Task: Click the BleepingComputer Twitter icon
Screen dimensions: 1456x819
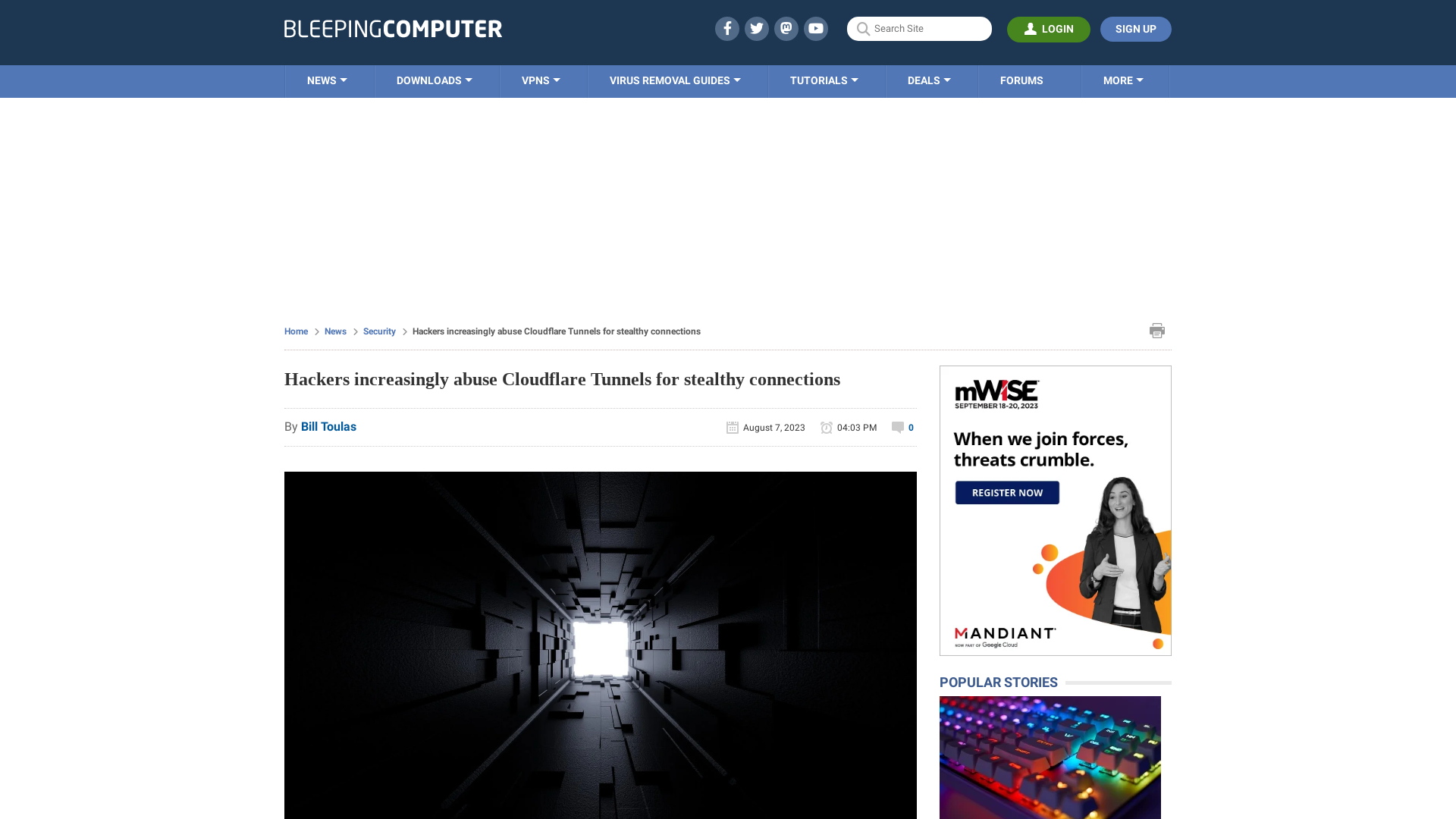Action: coord(756,28)
